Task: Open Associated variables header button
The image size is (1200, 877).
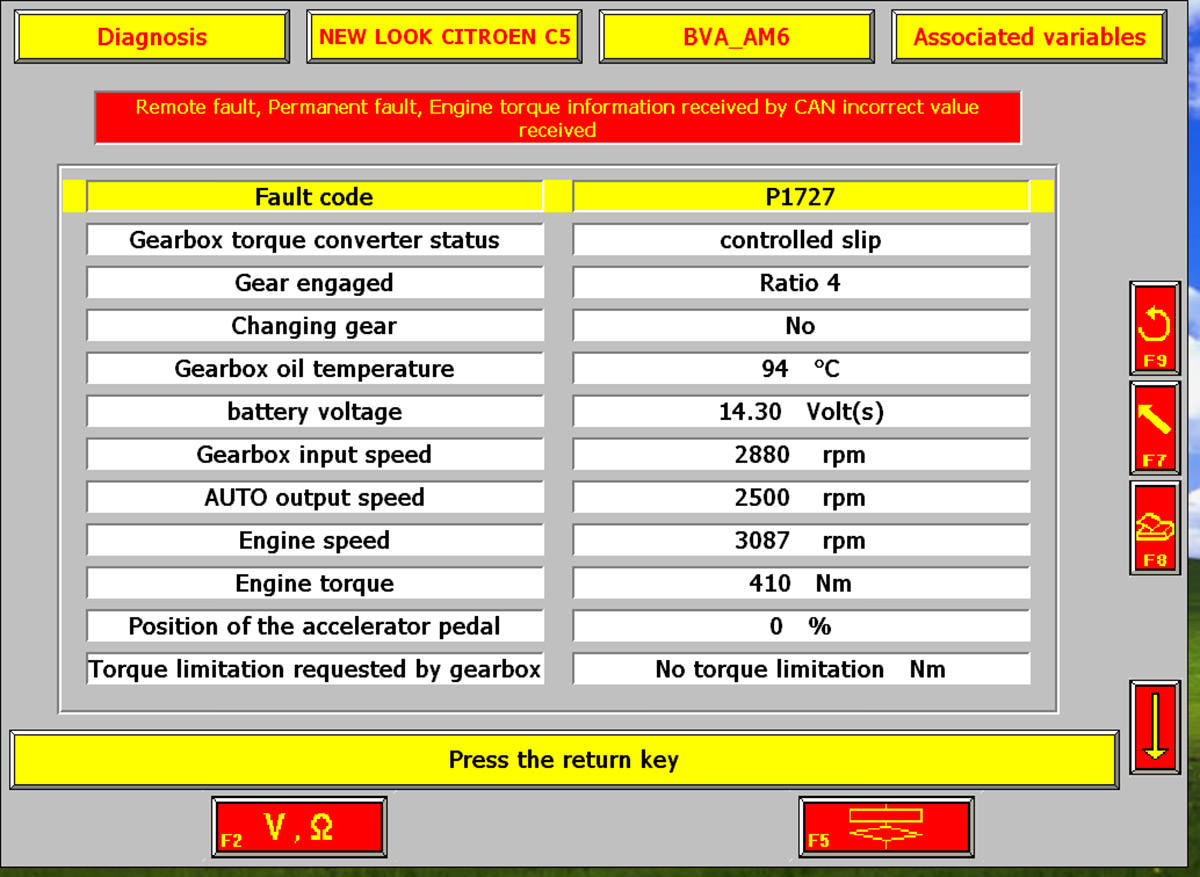Action: coord(1029,37)
